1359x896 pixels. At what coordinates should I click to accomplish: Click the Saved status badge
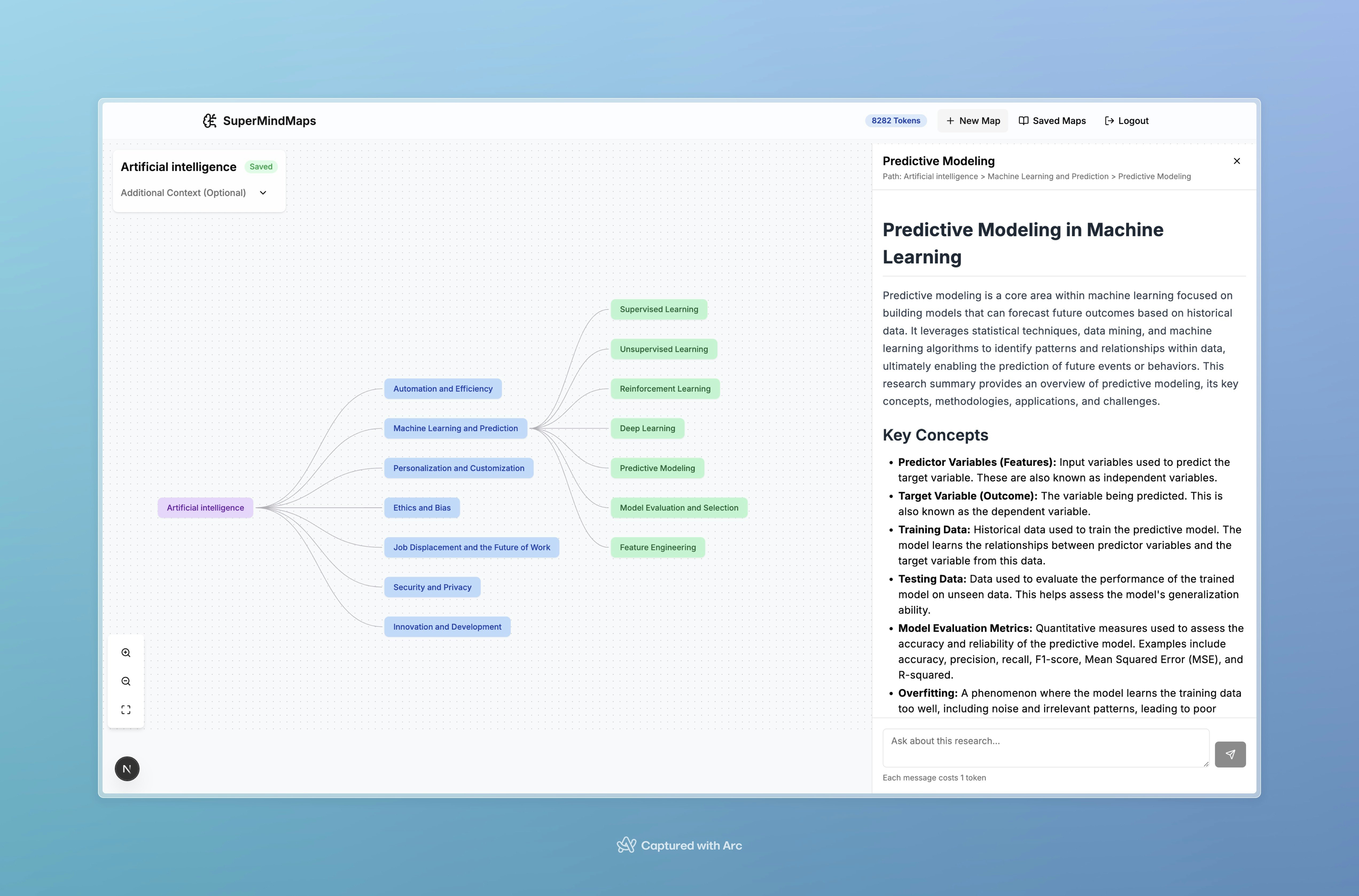260,167
